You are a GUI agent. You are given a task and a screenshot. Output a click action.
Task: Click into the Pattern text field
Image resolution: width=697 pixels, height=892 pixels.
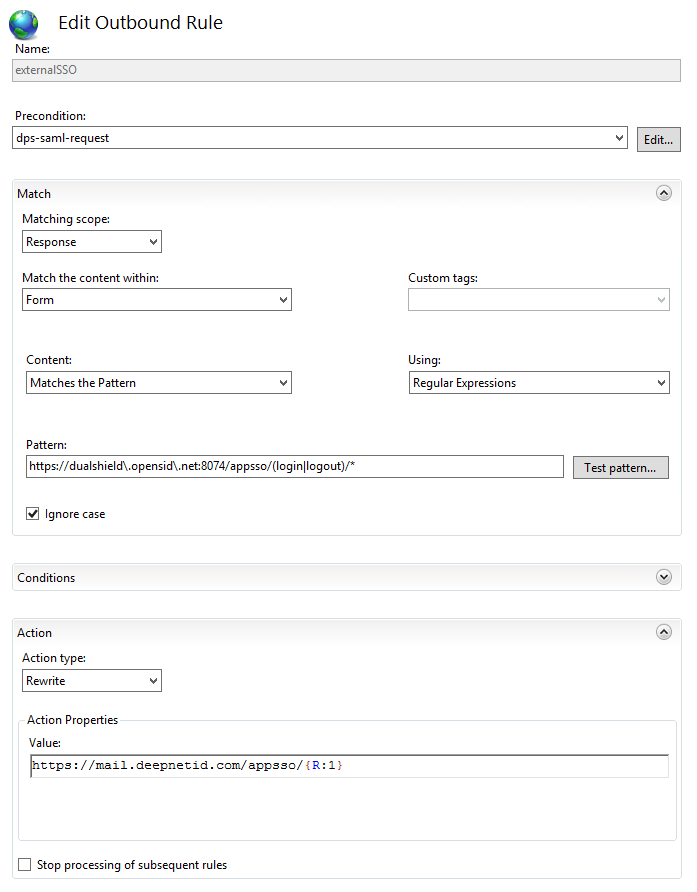tap(295, 467)
